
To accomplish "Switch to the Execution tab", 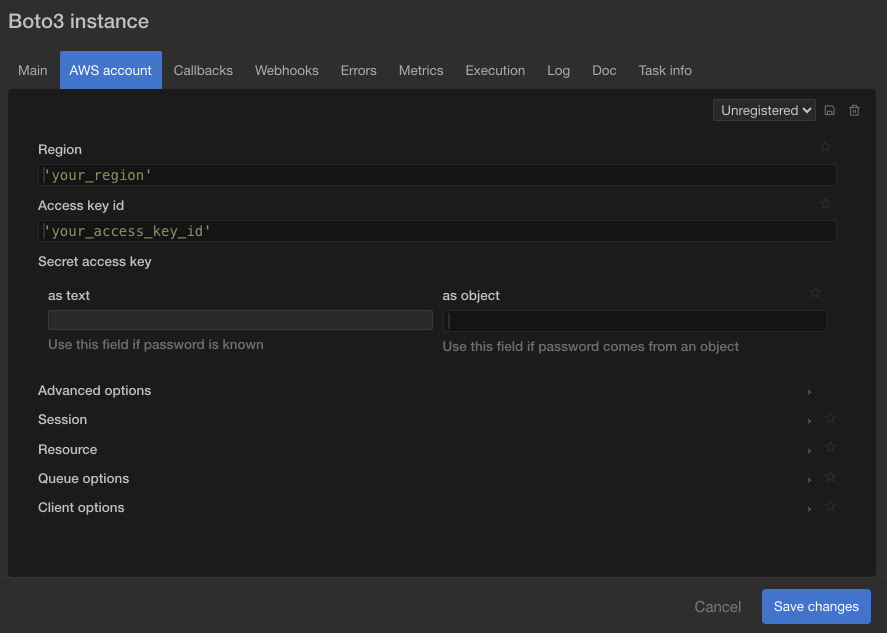I will 495,71.
